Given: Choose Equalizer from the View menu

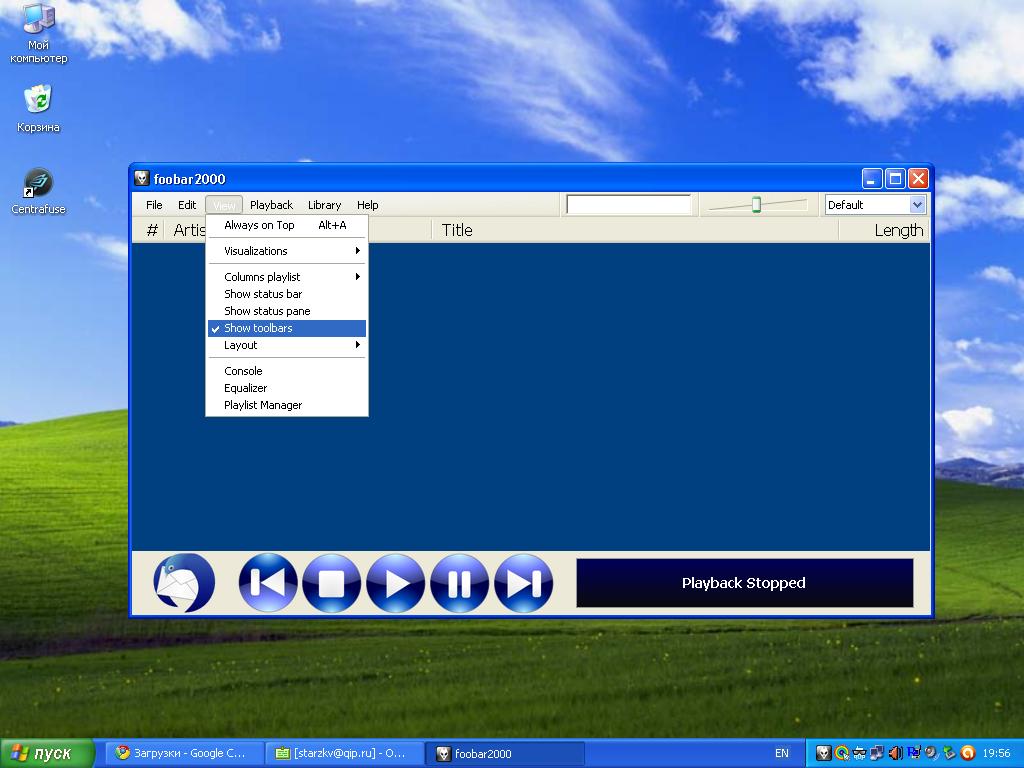Looking at the screenshot, I should tap(246, 388).
